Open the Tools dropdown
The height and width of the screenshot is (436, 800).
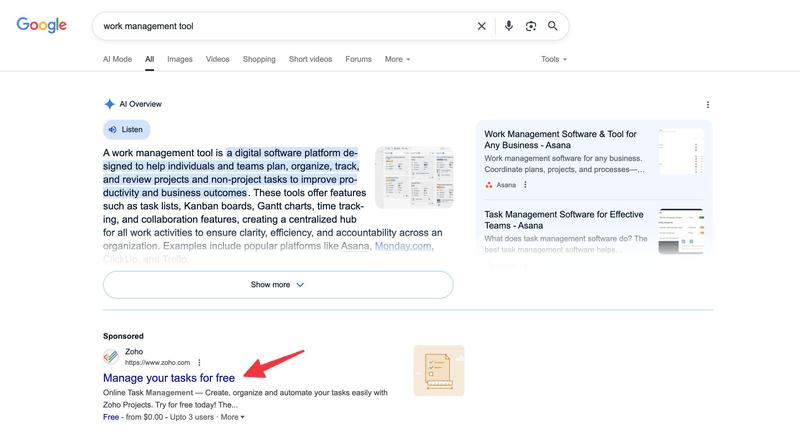tap(554, 59)
